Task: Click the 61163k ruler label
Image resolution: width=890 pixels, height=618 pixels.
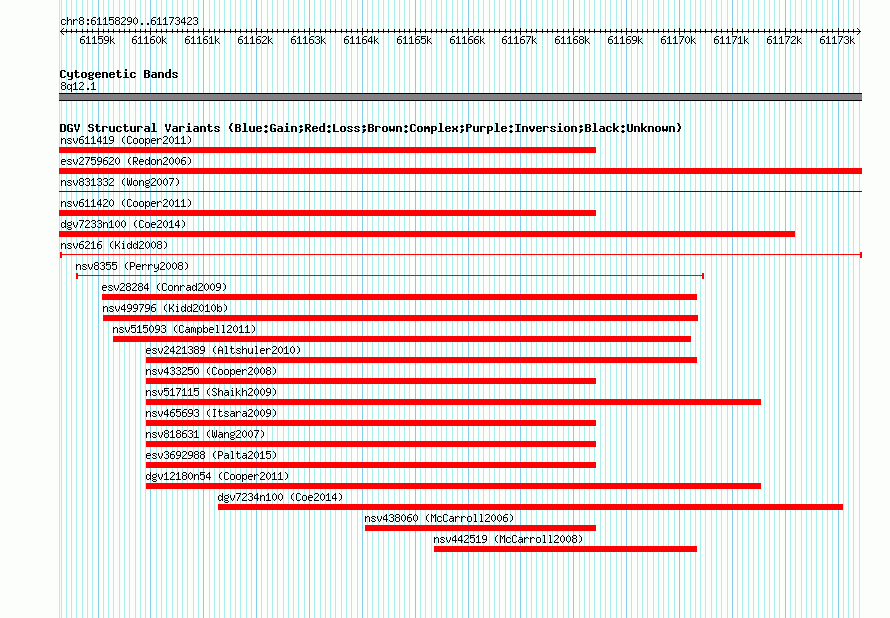Action: click(x=308, y=40)
